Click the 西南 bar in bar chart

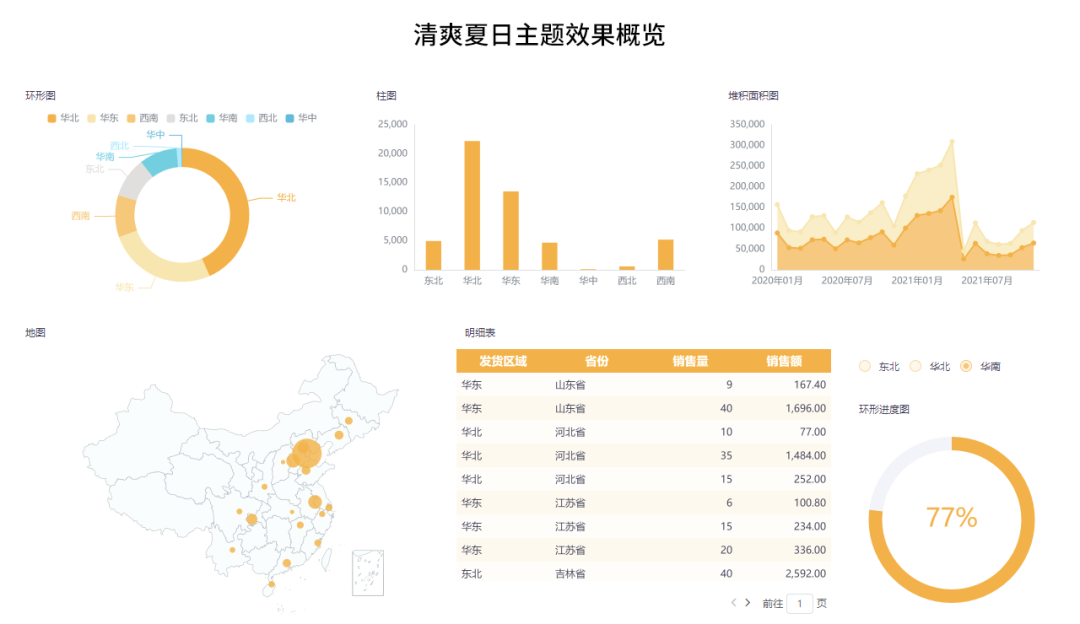[665, 254]
